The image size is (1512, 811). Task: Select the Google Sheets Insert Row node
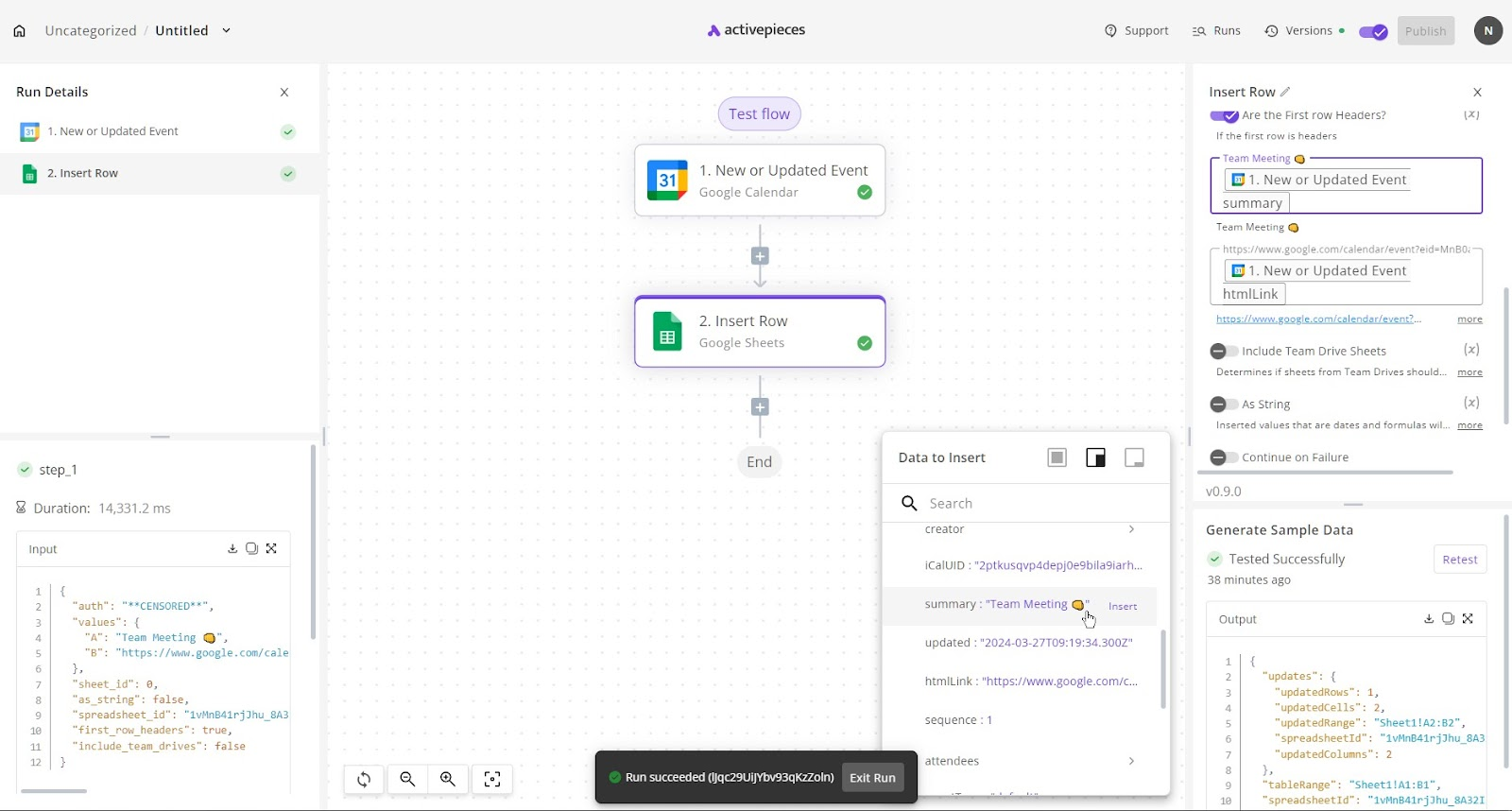pos(760,332)
